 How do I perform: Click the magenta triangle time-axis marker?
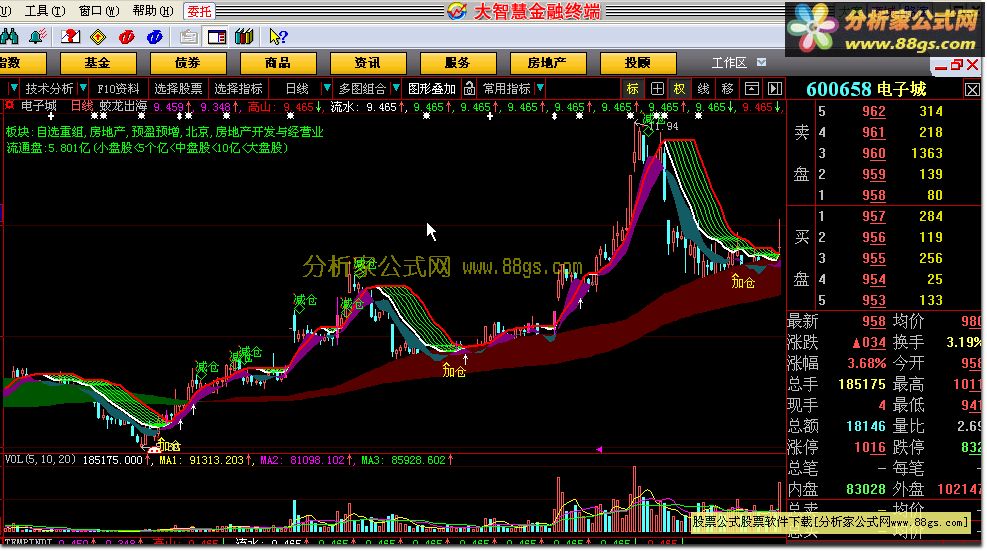coord(599,449)
